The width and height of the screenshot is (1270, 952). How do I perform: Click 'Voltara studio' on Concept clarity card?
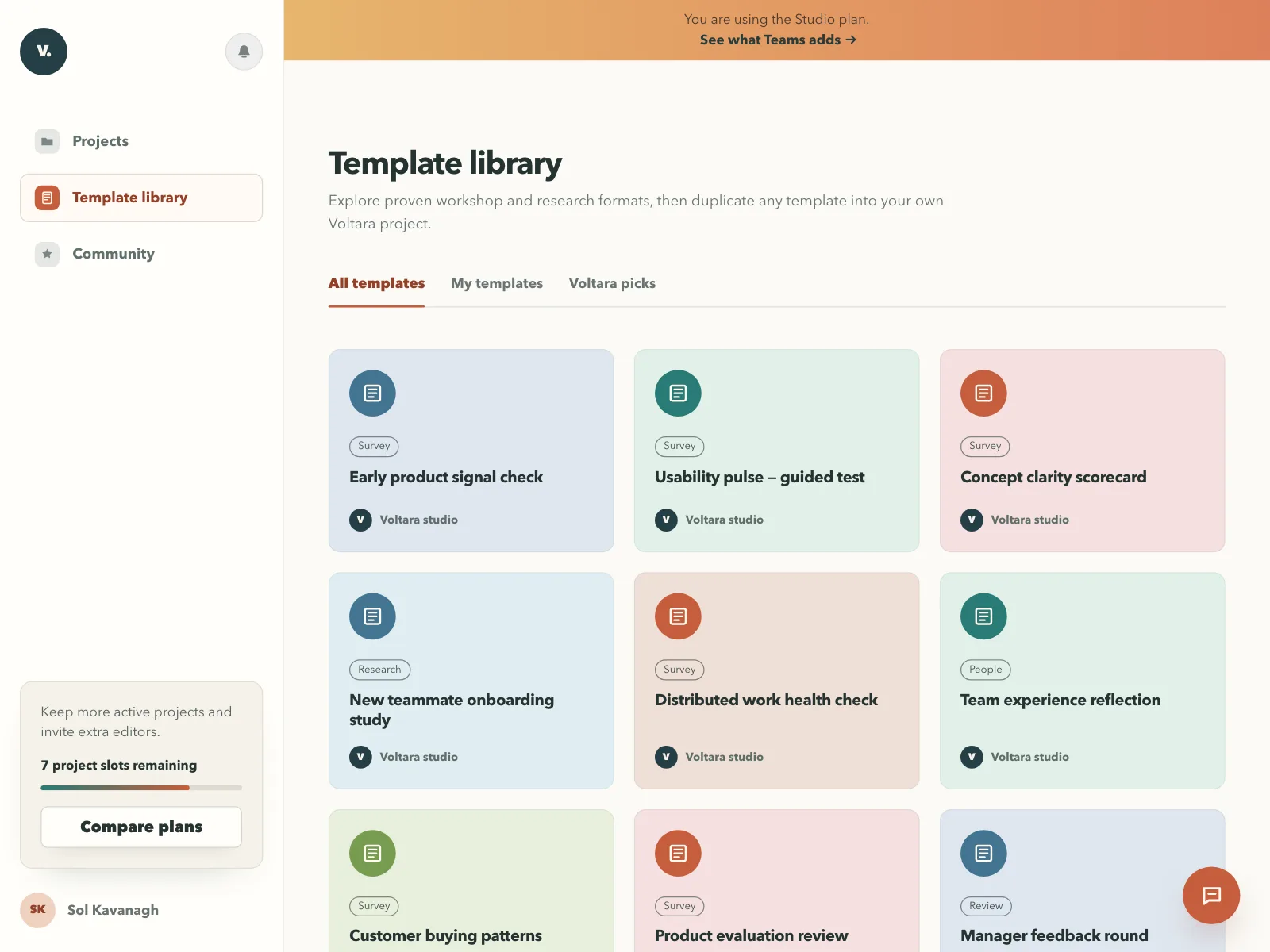point(1029,520)
